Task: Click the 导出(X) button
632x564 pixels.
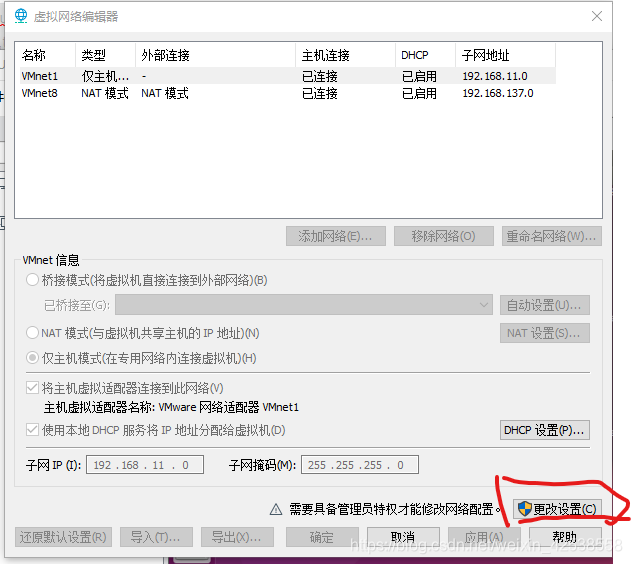Action: click(237, 537)
